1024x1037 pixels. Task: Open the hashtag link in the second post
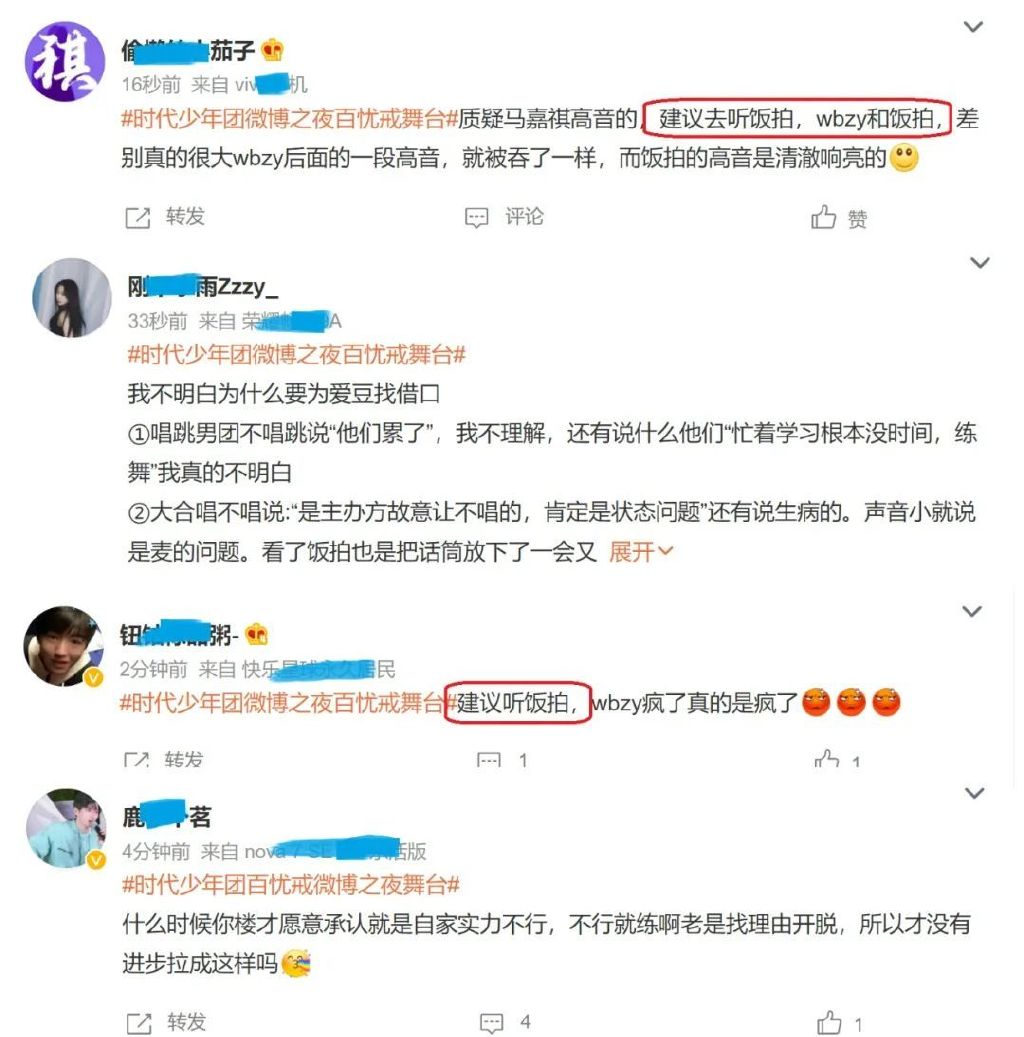pos(296,355)
